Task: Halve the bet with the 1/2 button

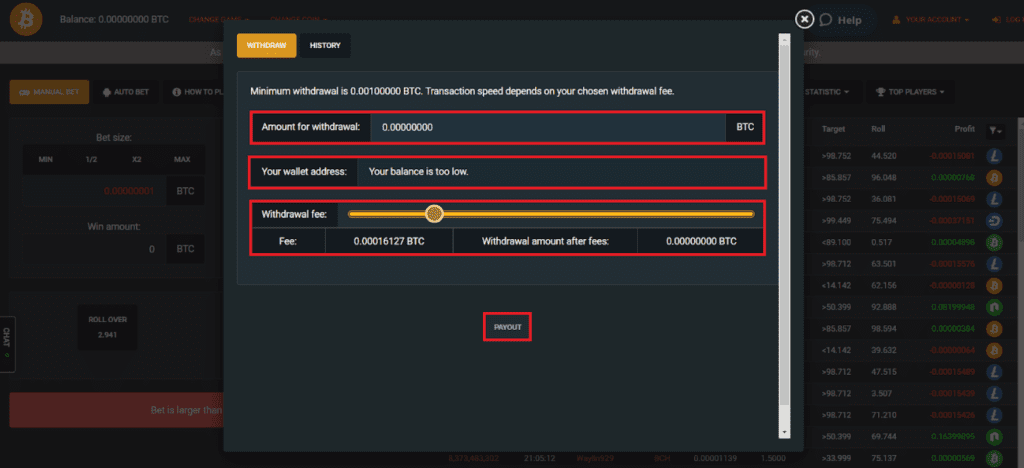Action: 91,159
